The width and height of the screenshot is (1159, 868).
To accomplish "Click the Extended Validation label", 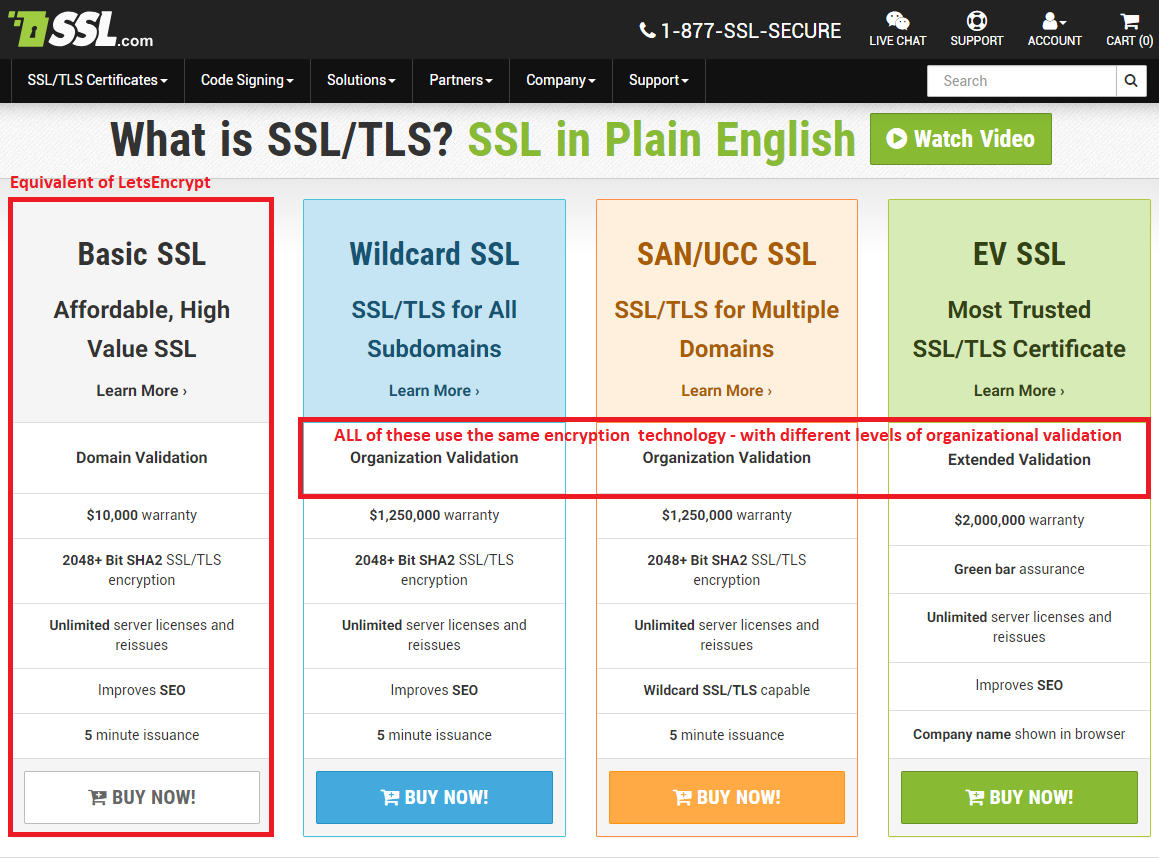I will click(1019, 460).
